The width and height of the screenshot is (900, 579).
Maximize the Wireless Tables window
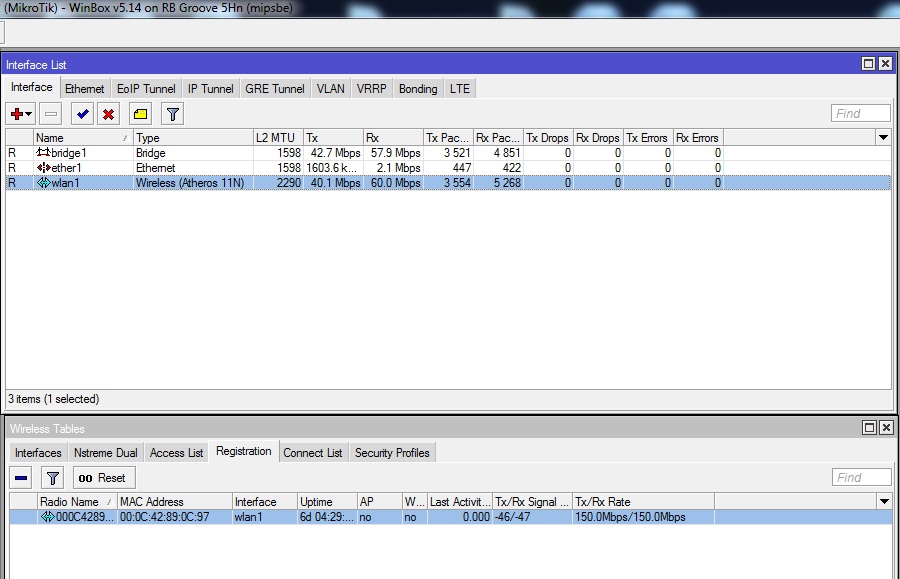(870, 428)
